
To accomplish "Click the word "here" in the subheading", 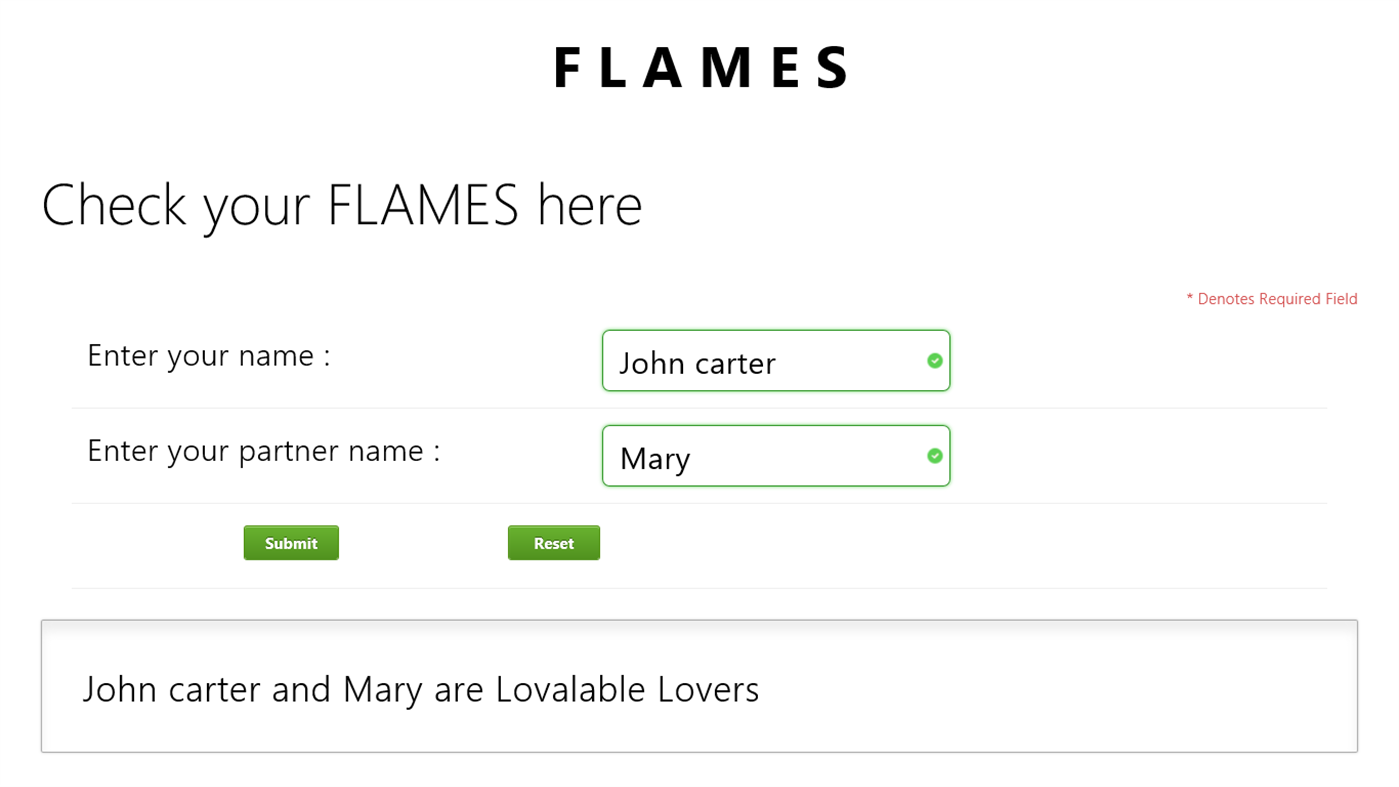I will coord(589,205).
